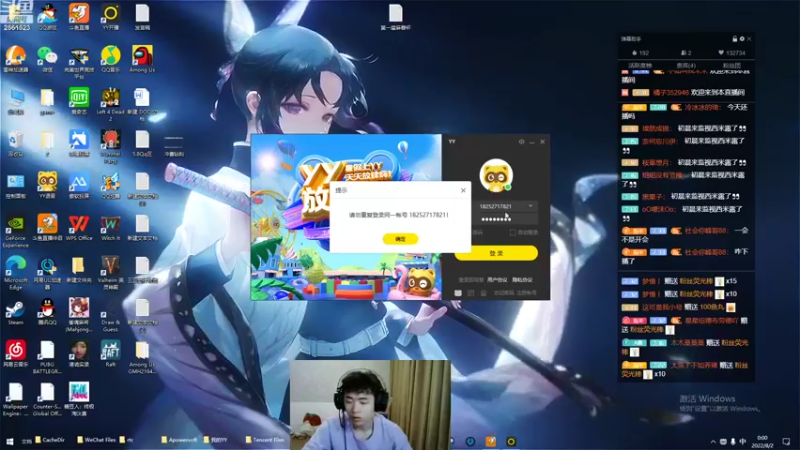
Task: Click the YY raccoon avatar picture
Action: [496, 176]
